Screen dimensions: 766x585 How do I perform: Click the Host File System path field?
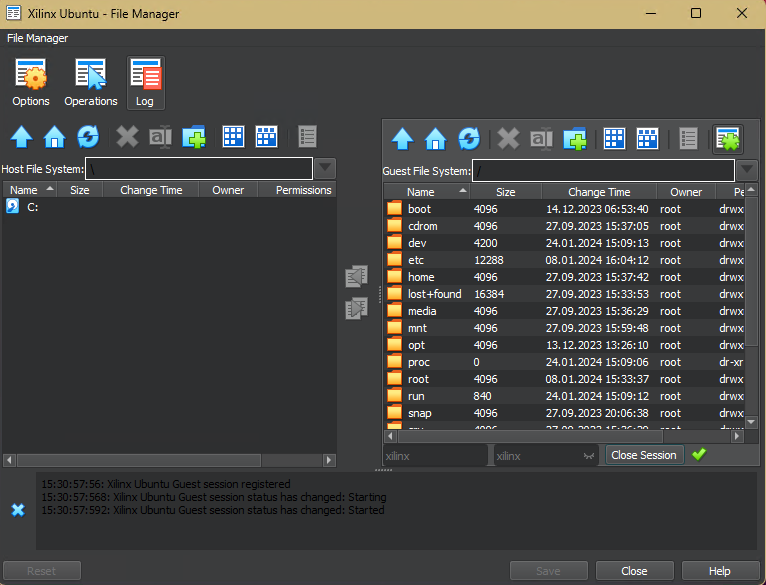click(x=199, y=169)
